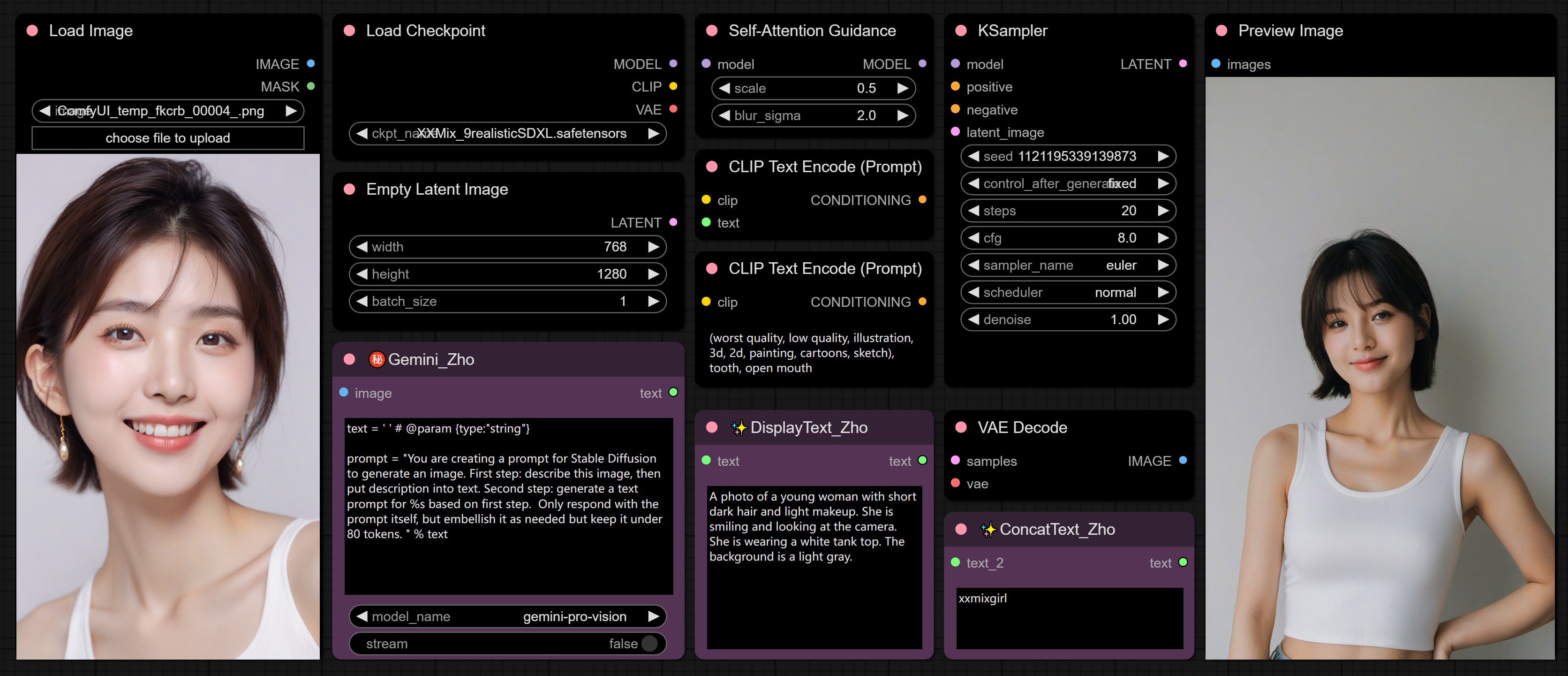Screen dimensions: 1568x676
Task: Collapse the Self-Attention Guidance node dot
Action: (712, 30)
